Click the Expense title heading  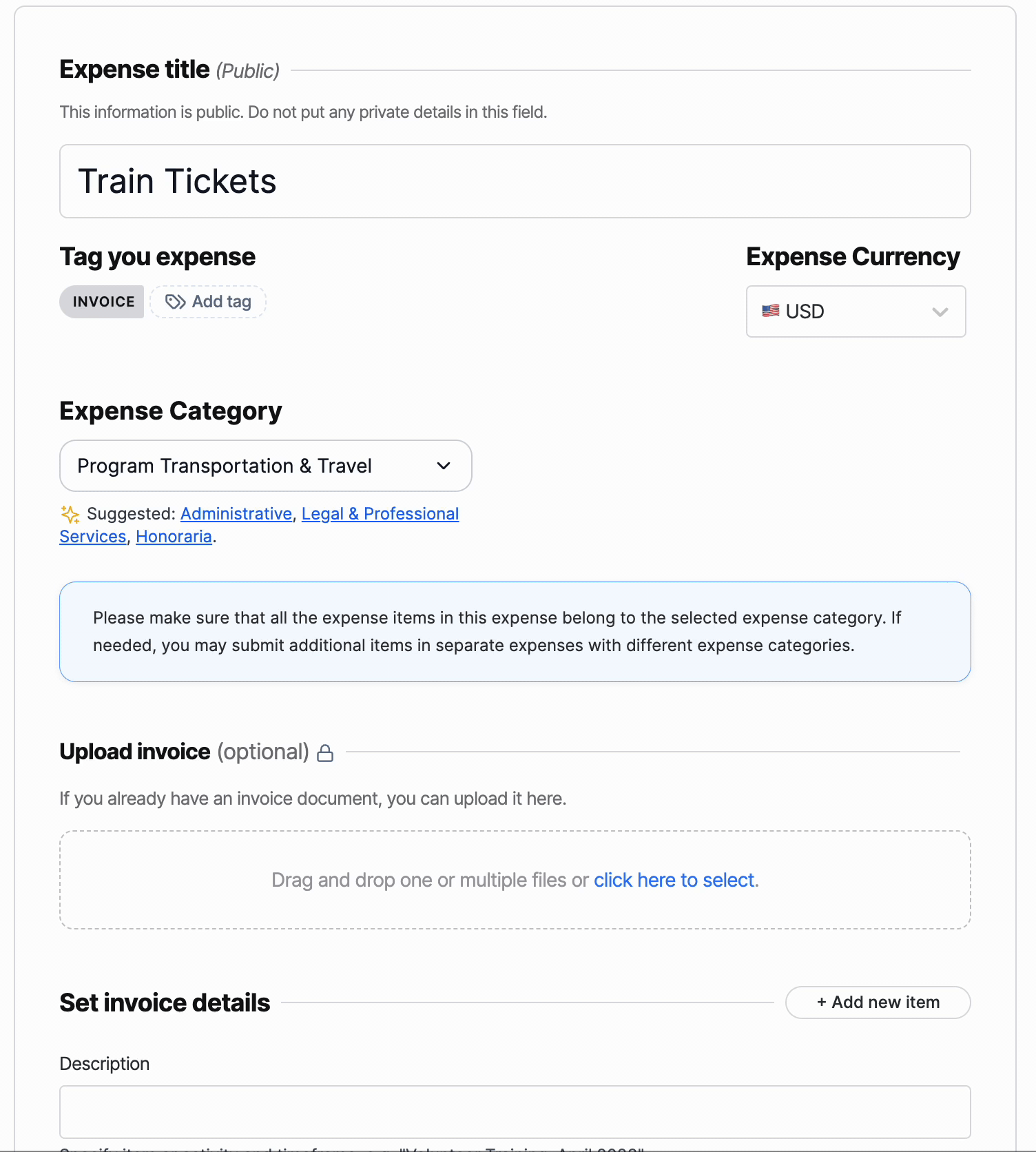134,70
